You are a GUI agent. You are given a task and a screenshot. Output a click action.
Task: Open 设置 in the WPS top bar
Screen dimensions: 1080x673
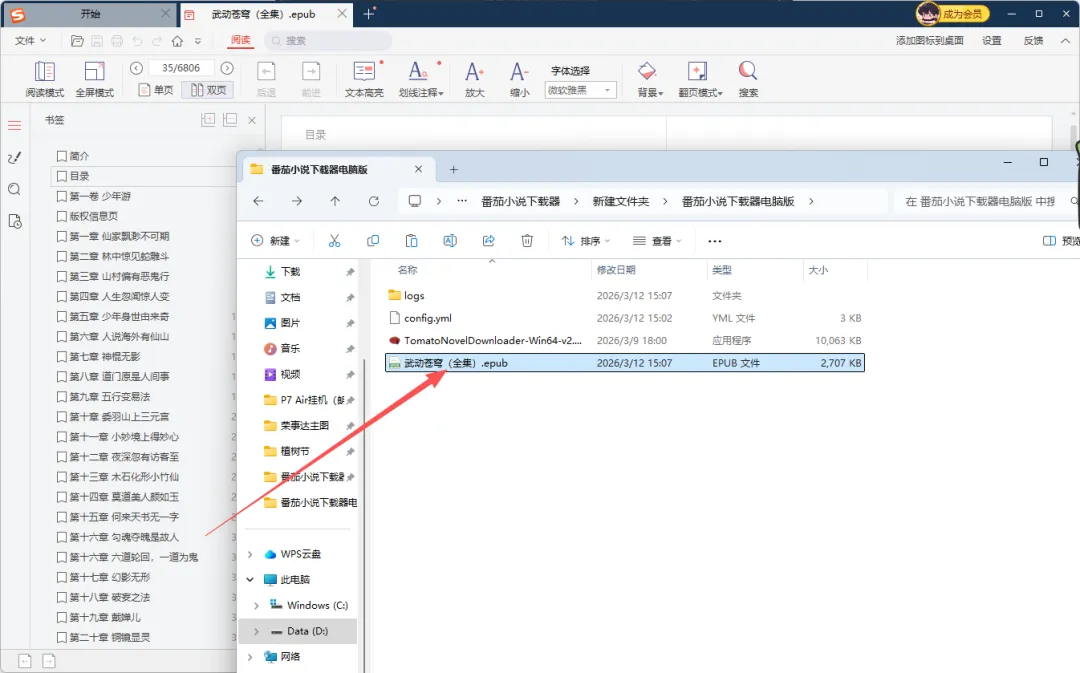pos(991,41)
